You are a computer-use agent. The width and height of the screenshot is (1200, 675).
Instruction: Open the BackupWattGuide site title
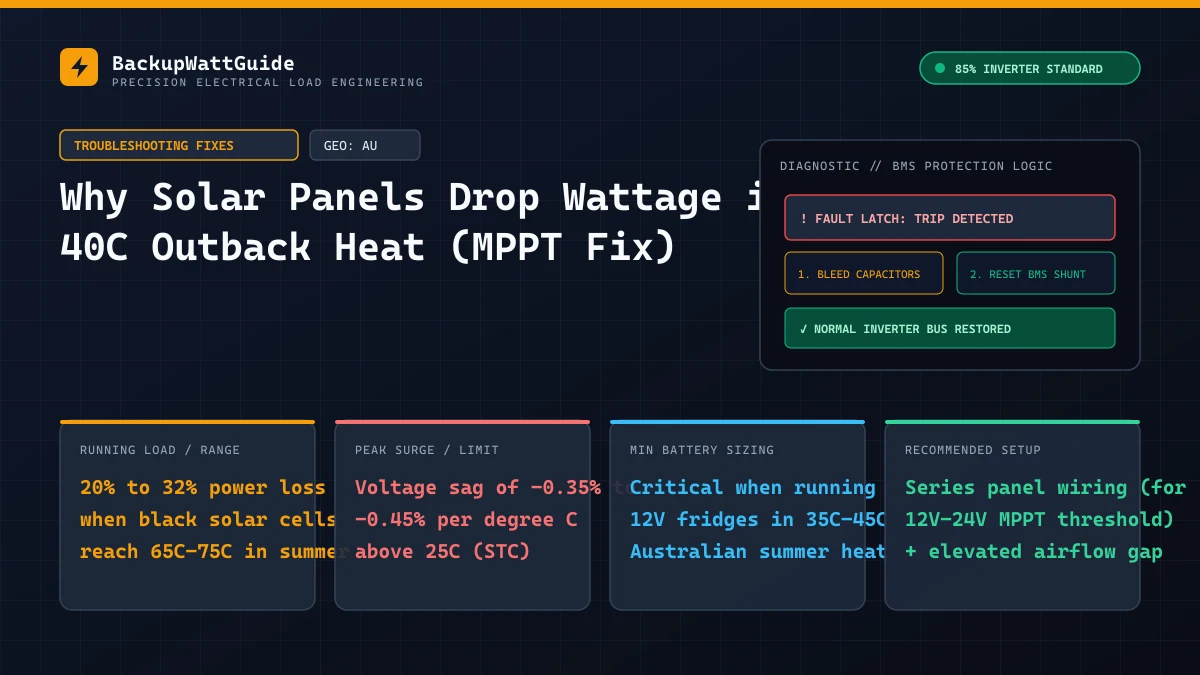coord(203,63)
